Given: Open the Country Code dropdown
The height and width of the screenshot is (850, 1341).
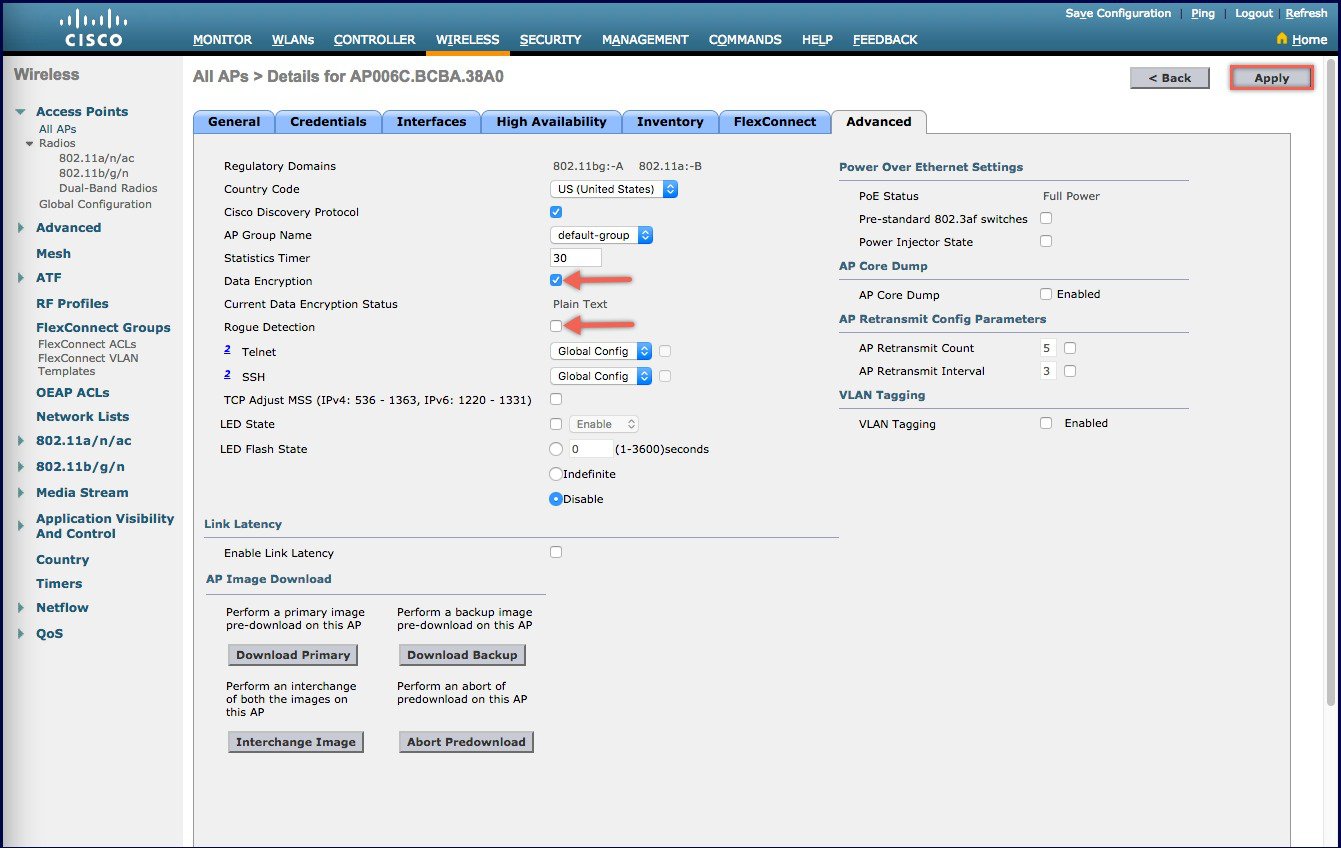Looking at the screenshot, I should 614,189.
